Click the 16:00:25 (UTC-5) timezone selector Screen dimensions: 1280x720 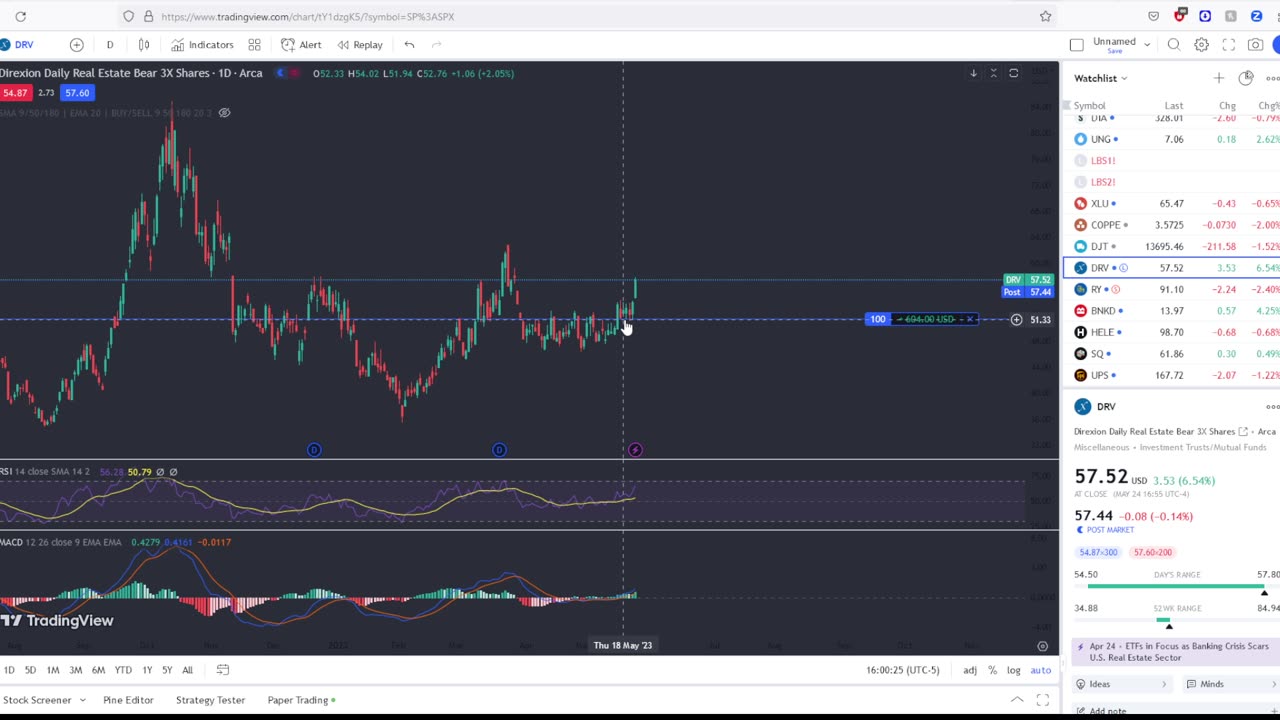point(903,670)
